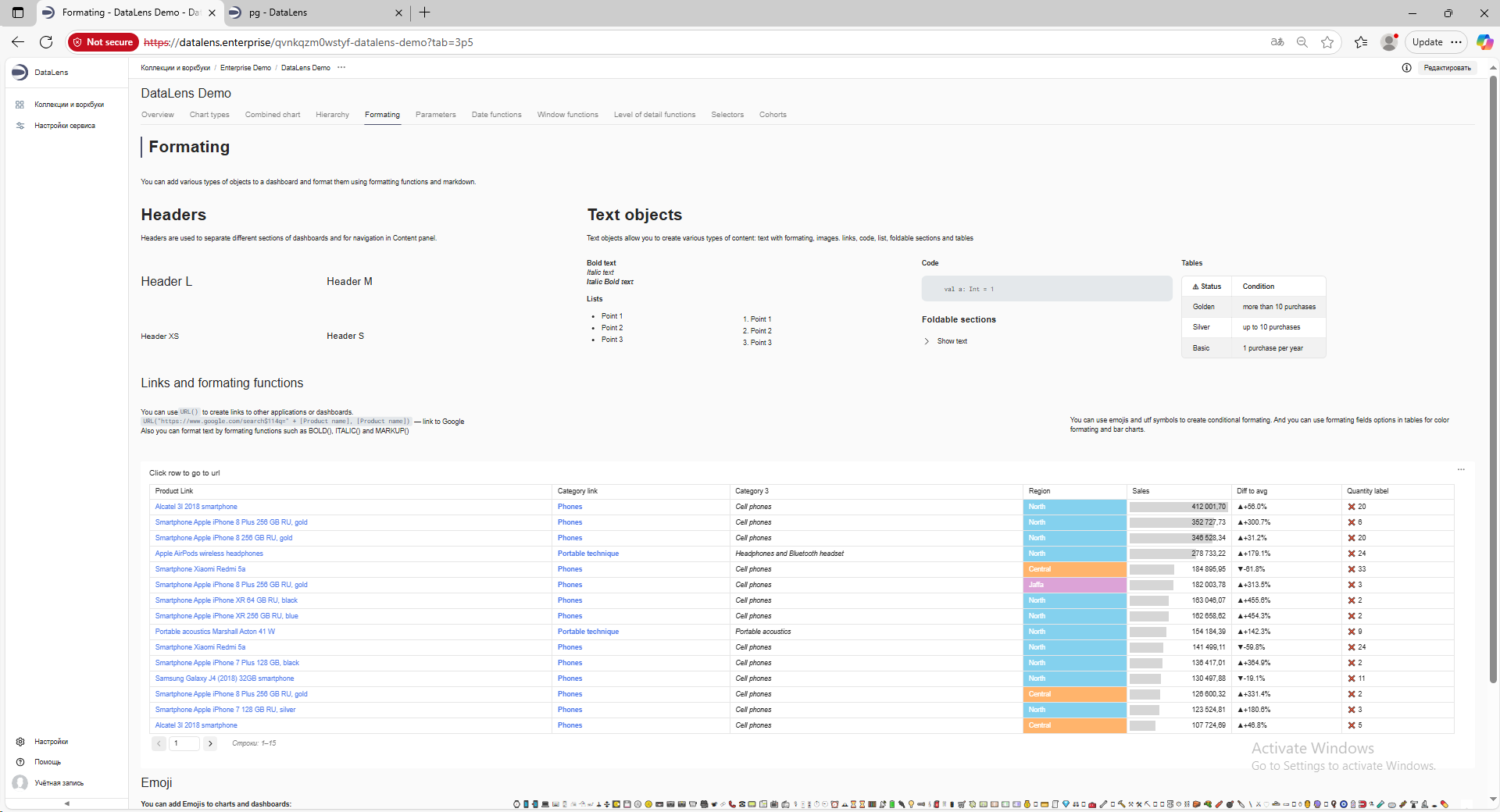1500x812 pixels.
Task: Open the help question-mark icon
Action: (20, 762)
